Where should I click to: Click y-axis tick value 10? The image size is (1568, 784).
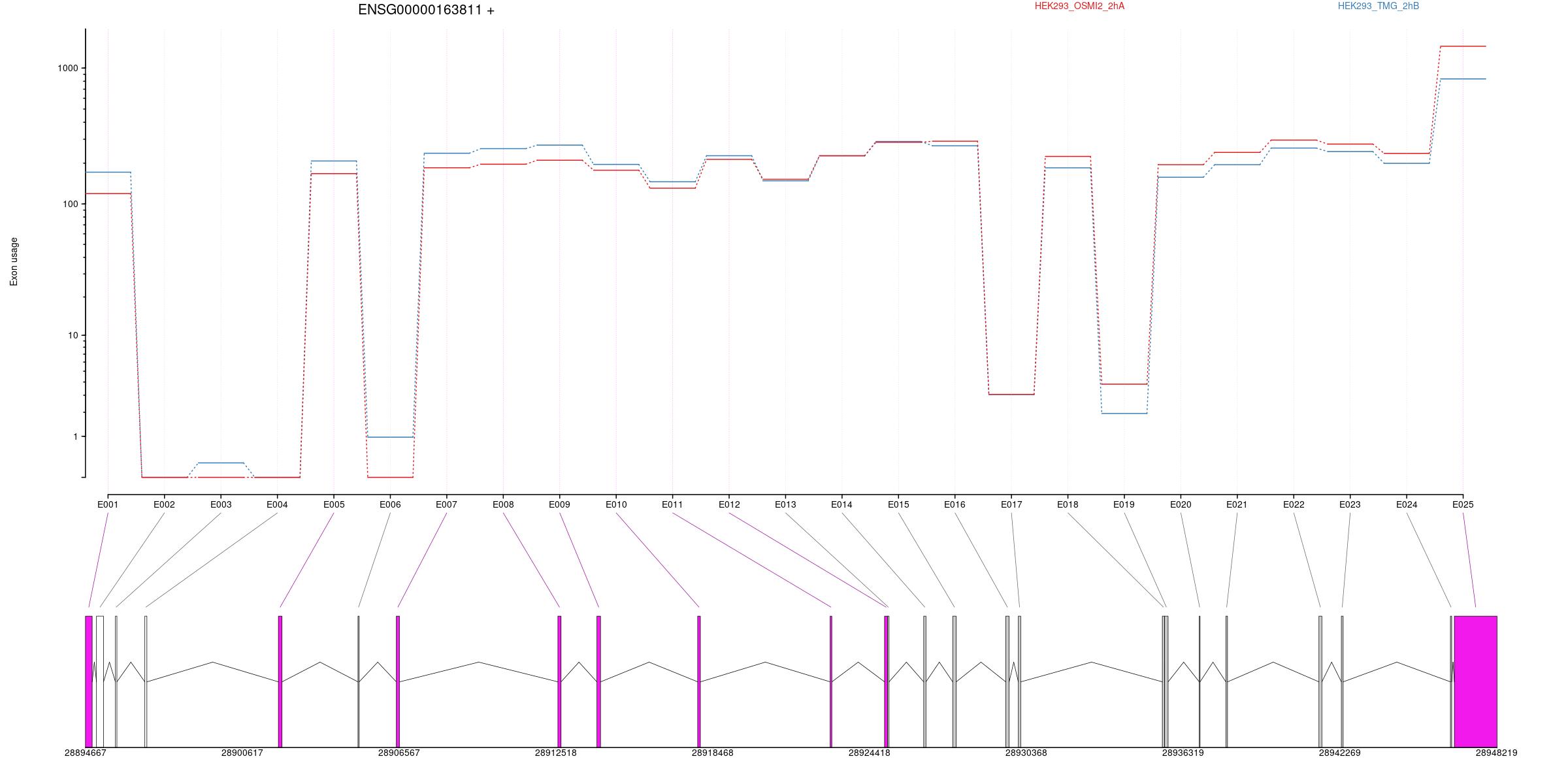pyautogui.click(x=73, y=335)
